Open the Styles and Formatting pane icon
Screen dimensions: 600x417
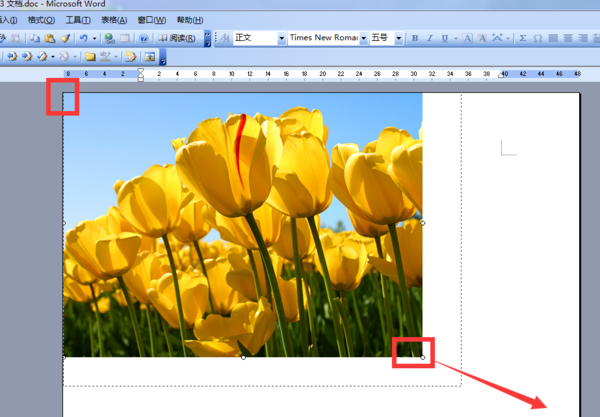click(x=225, y=38)
